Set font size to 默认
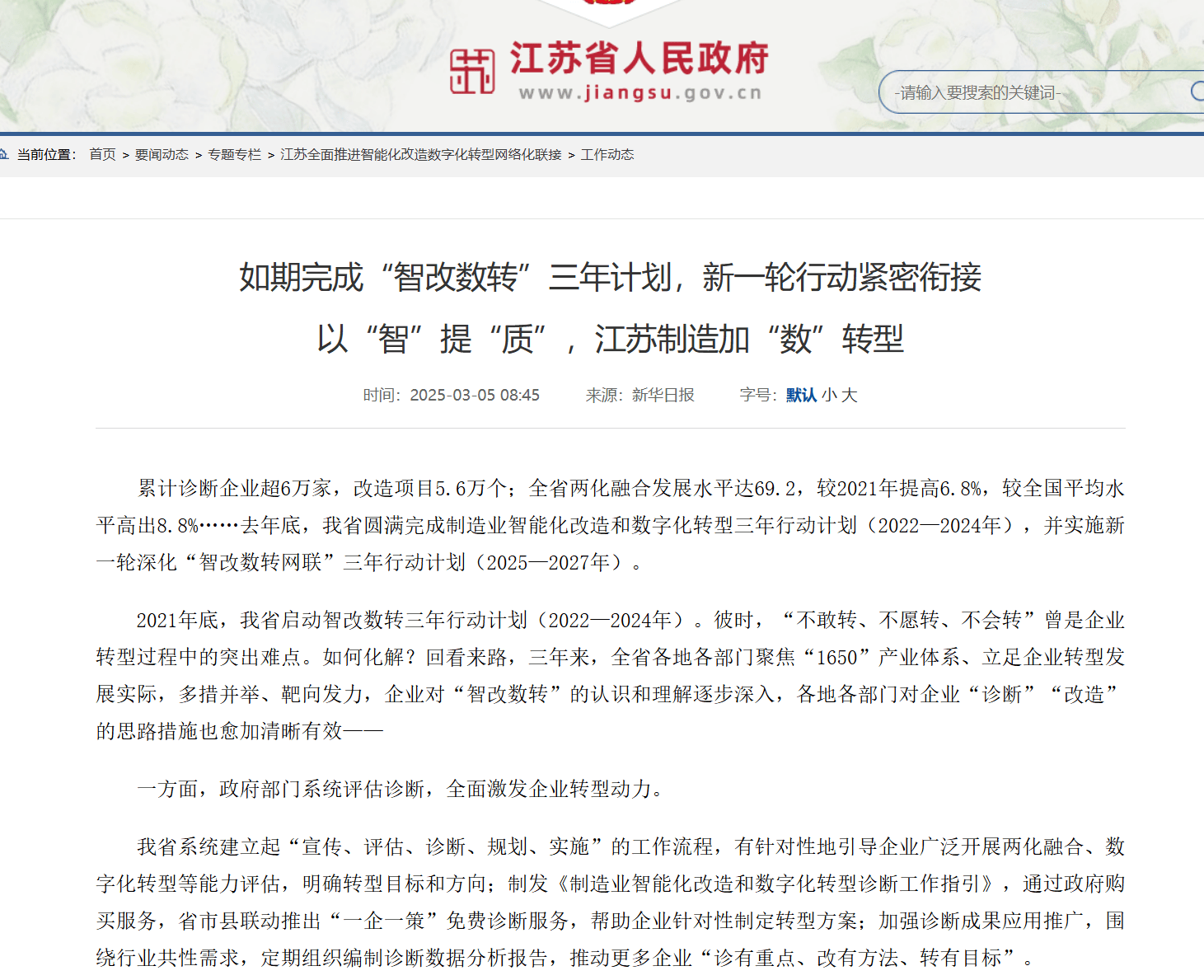Screen dimensions: 1204x980 (x=800, y=395)
